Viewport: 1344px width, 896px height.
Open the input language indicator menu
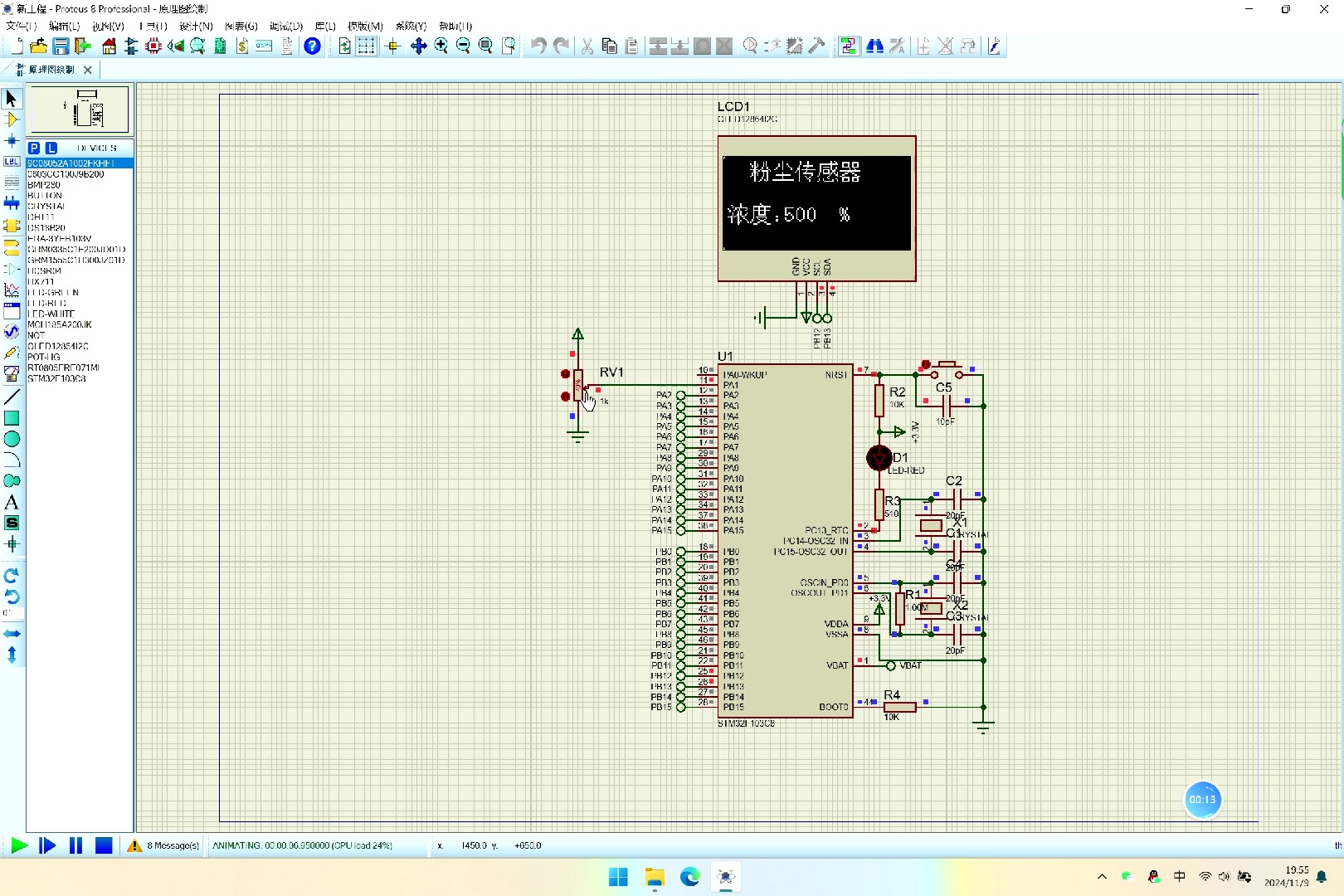point(1179,876)
